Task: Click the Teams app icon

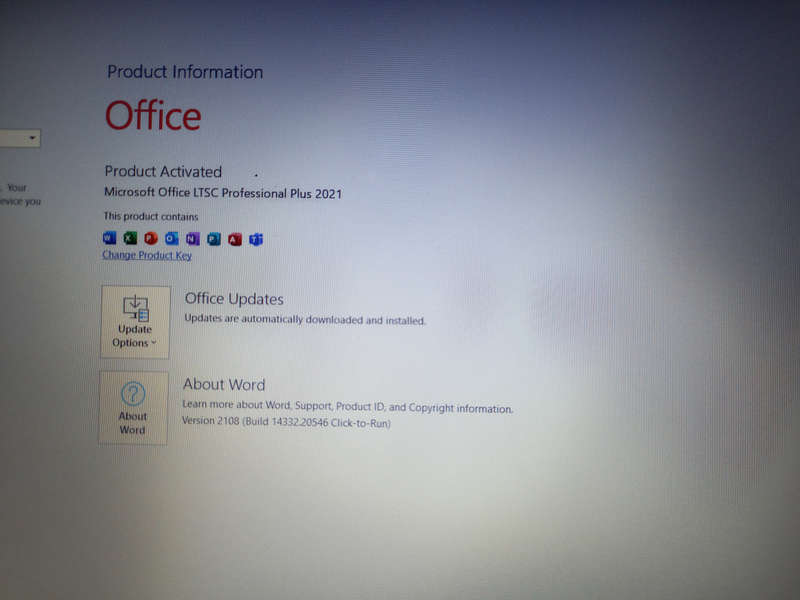Action: click(x=256, y=239)
